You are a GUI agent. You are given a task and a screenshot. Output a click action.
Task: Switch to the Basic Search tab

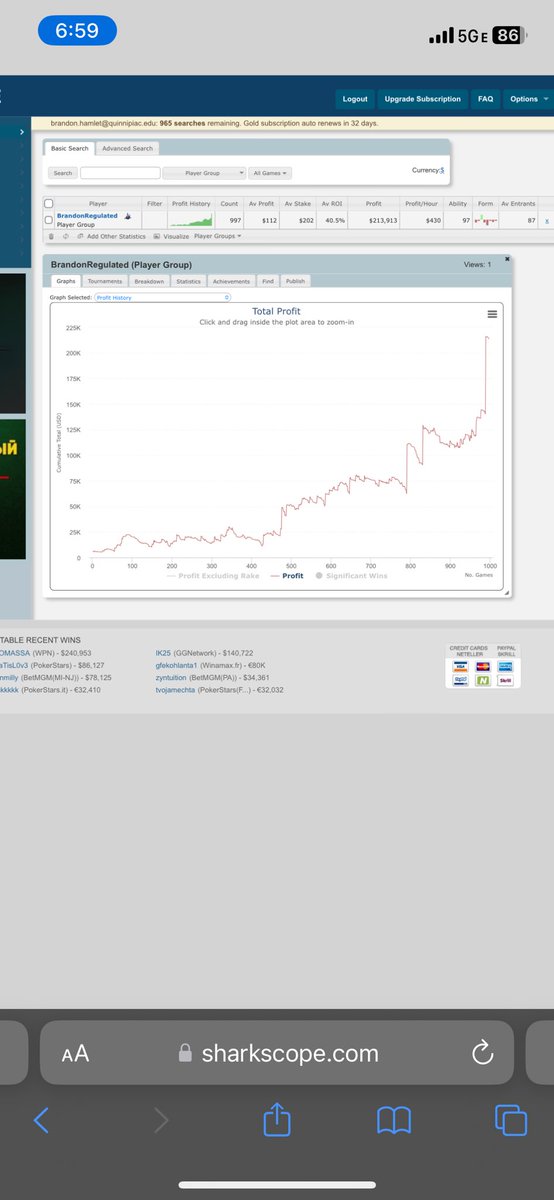point(70,148)
